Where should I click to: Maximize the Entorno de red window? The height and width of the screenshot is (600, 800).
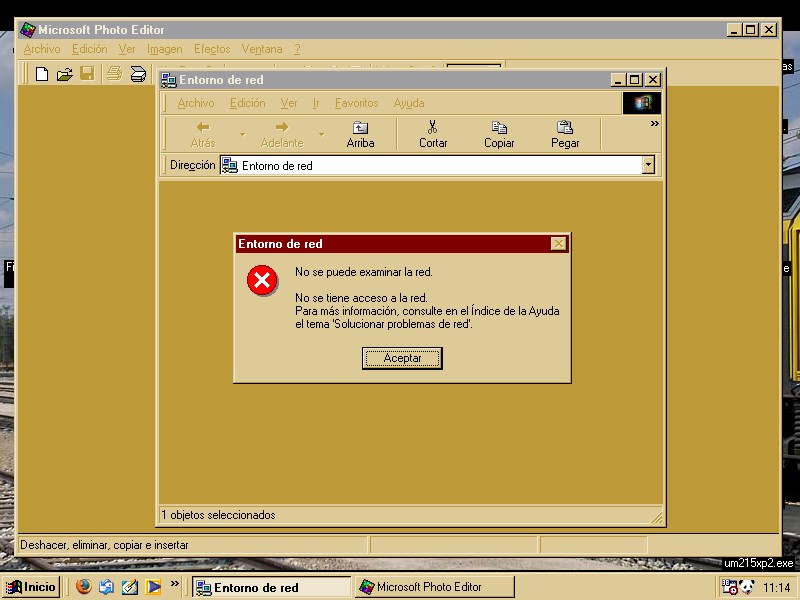tap(634, 80)
